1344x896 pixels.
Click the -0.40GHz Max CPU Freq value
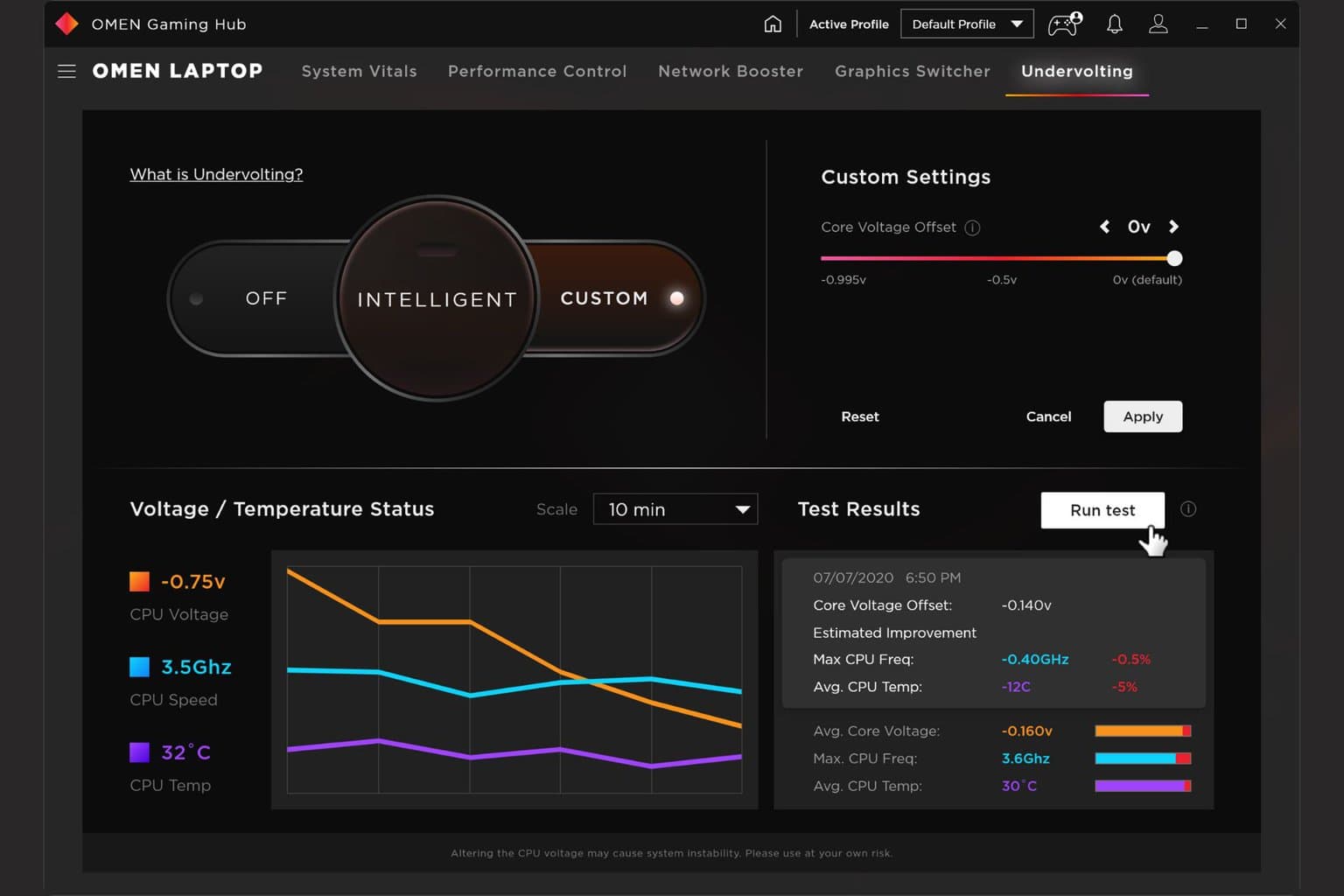tap(1035, 660)
